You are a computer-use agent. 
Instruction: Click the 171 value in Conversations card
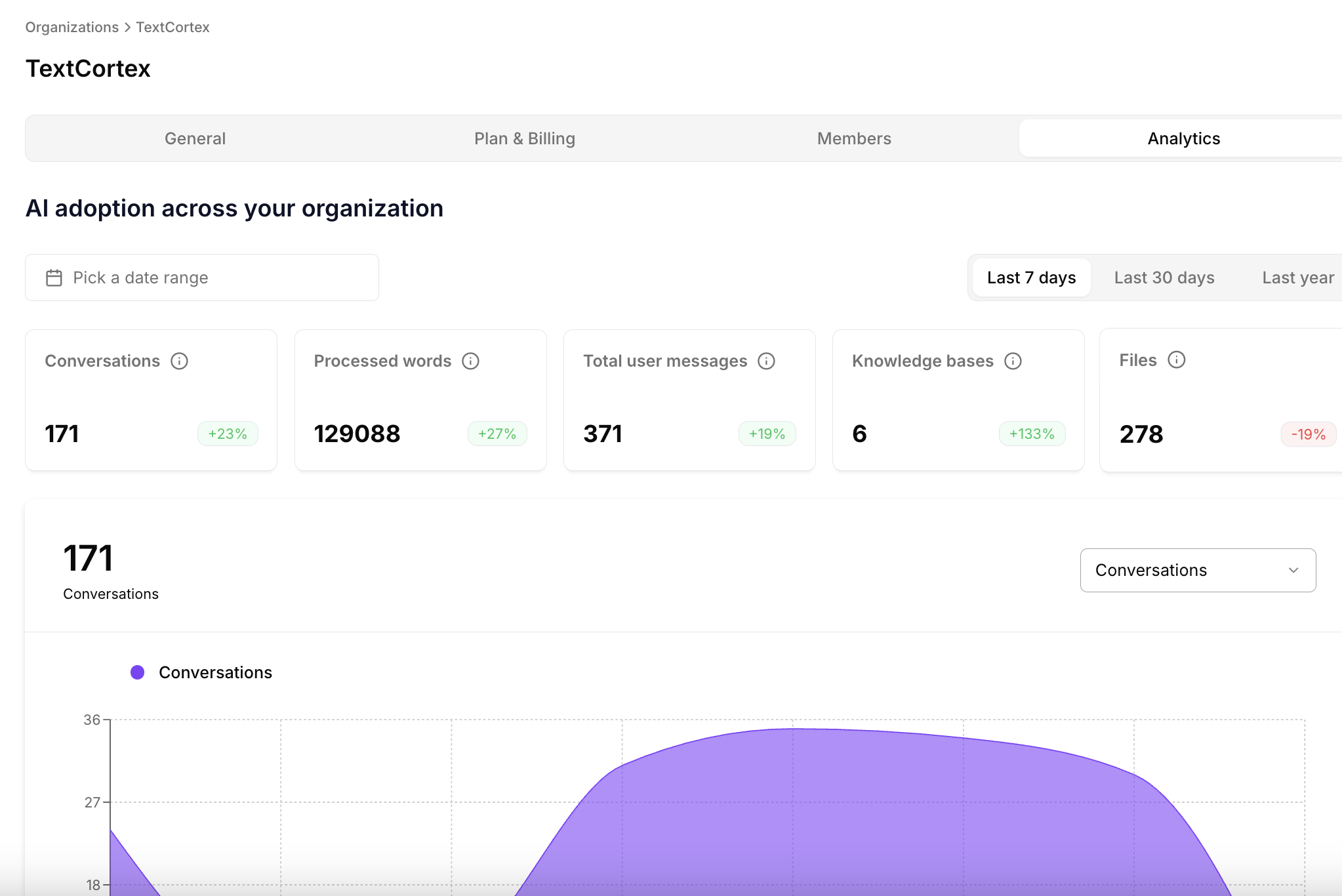coord(62,434)
